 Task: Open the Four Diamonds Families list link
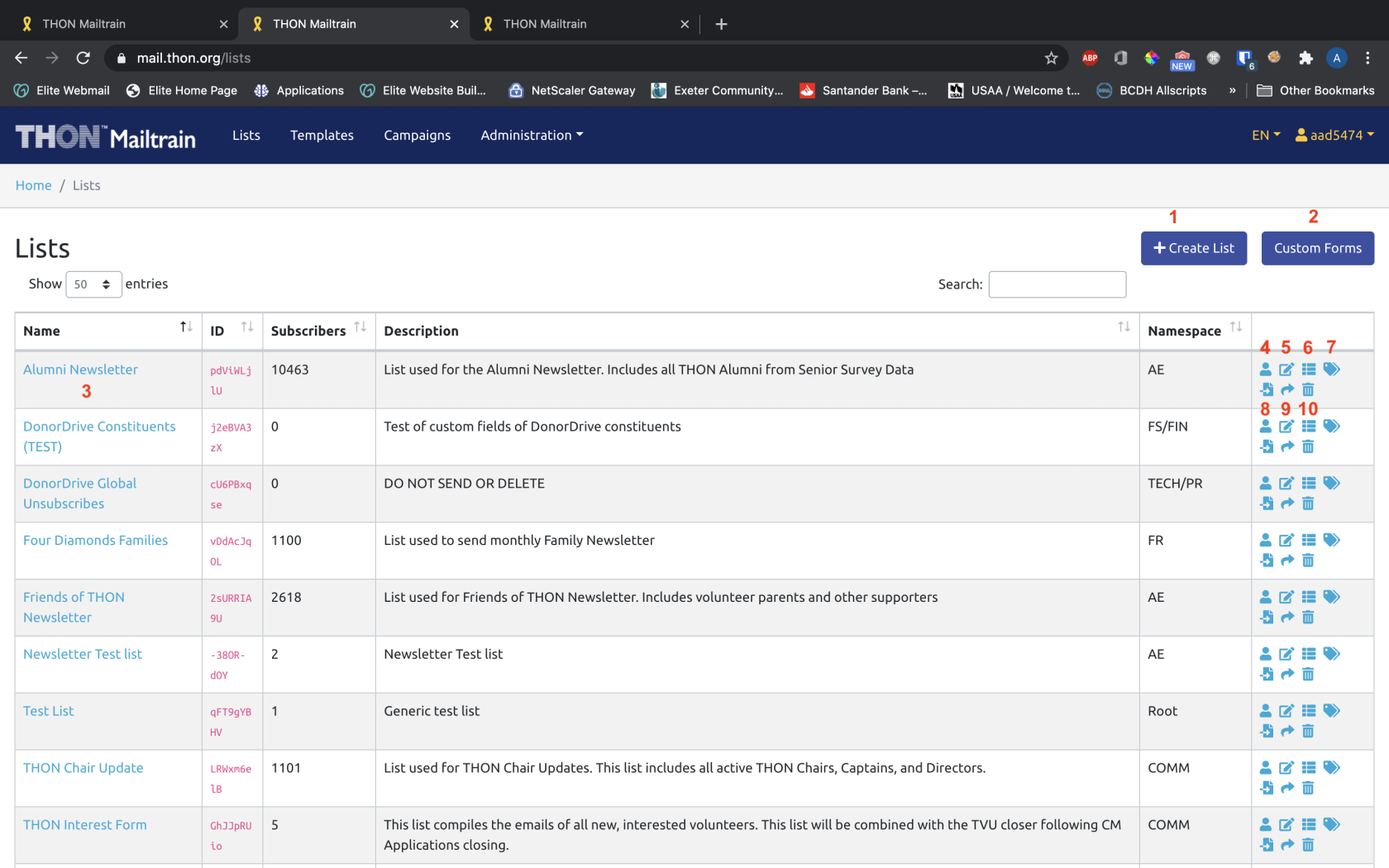[95, 541]
